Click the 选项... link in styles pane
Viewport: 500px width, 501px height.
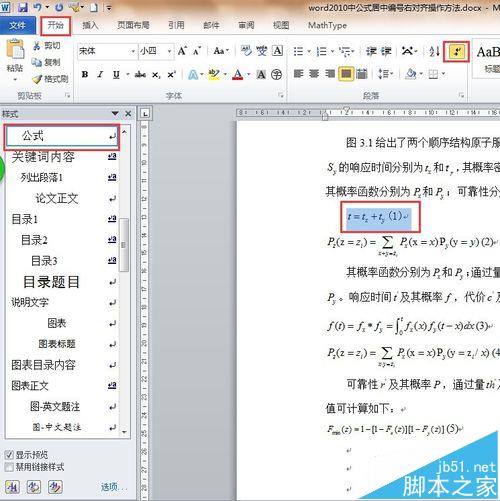114,487
